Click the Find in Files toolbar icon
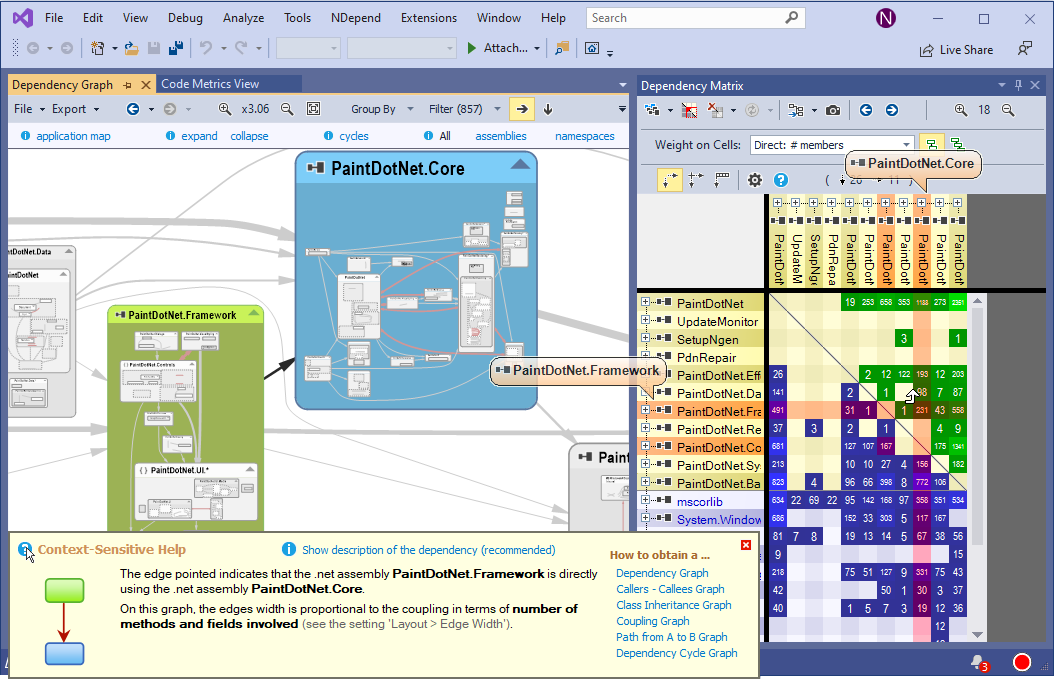The image size is (1054, 679). click(561, 48)
